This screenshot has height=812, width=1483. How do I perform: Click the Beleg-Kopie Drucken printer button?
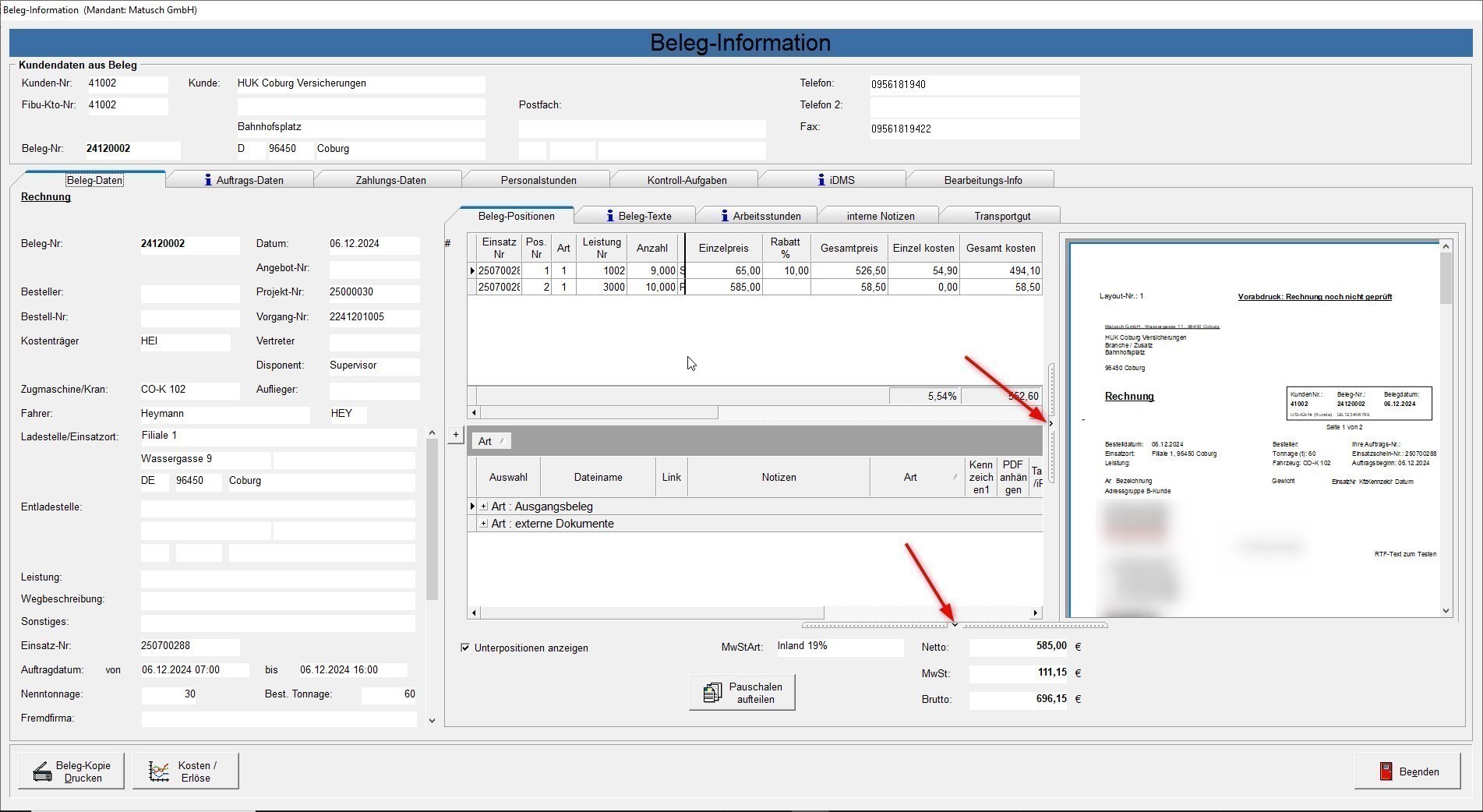click(x=71, y=771)
